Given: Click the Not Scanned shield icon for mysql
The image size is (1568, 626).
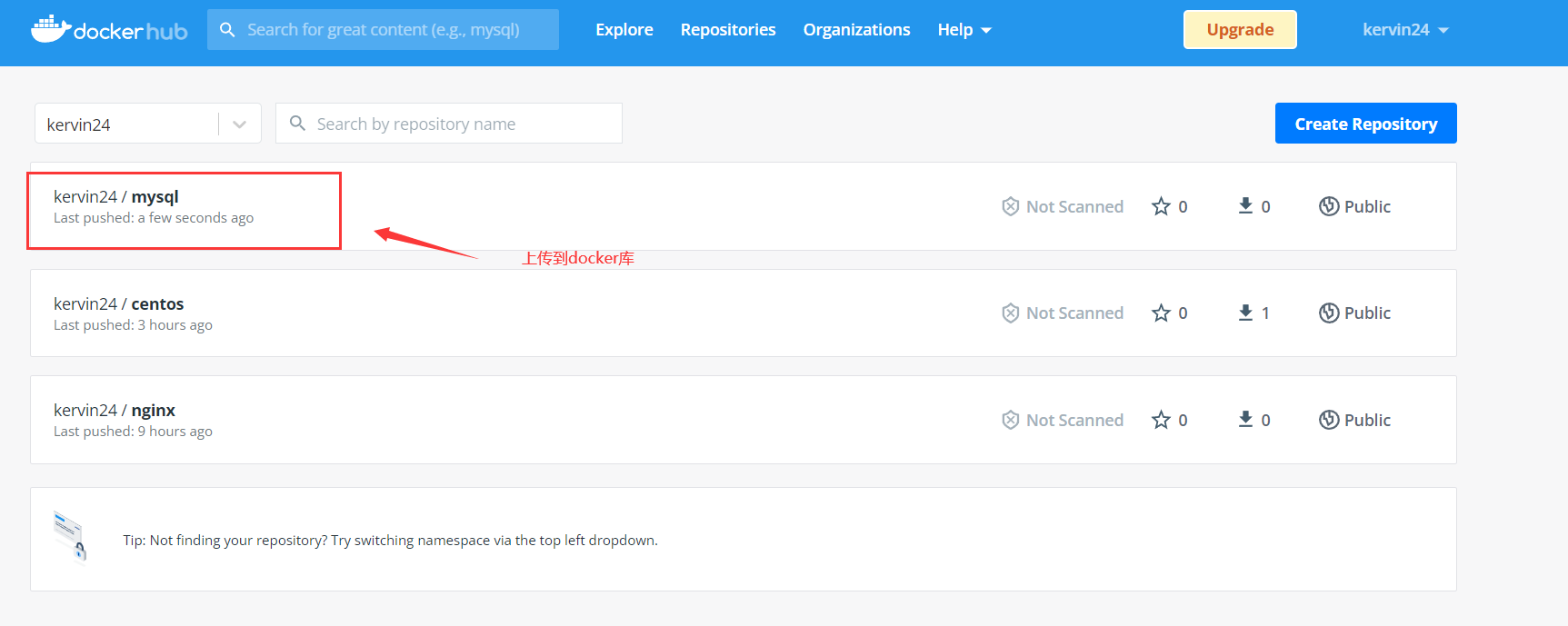Looking at the screenshot, I should 1010,206.
